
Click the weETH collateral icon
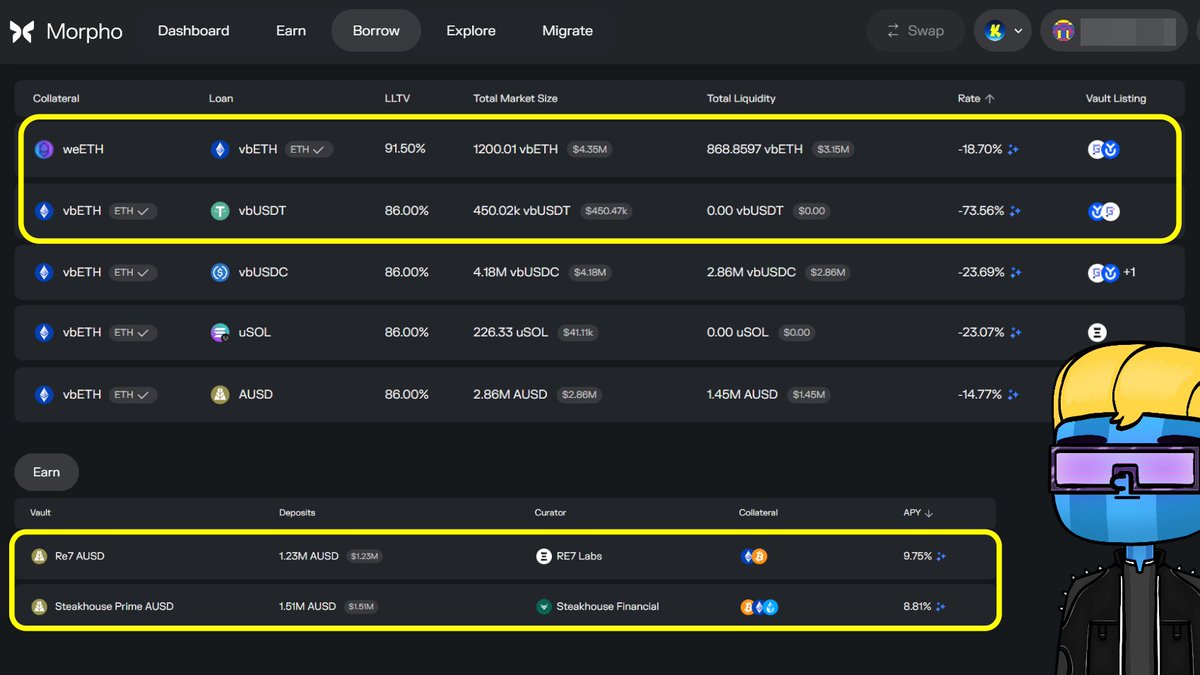click(44, 149)
